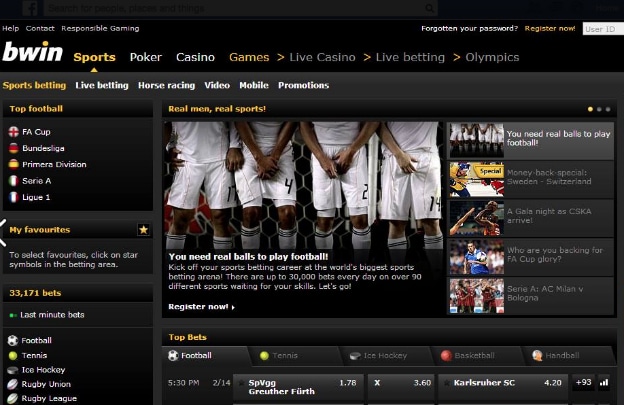624x405 pixels.
Task: Select the Promotions submenu item
Action: [304, 85]
